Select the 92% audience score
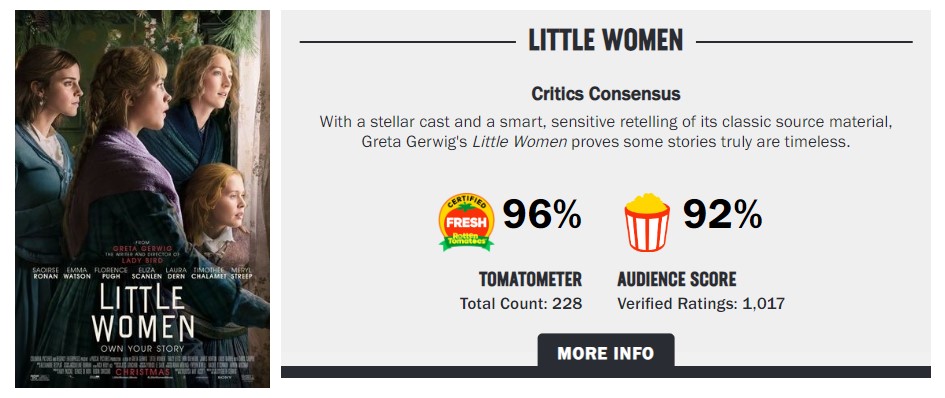Viewport: 945px width, 398px height. [x=722, y=214]
